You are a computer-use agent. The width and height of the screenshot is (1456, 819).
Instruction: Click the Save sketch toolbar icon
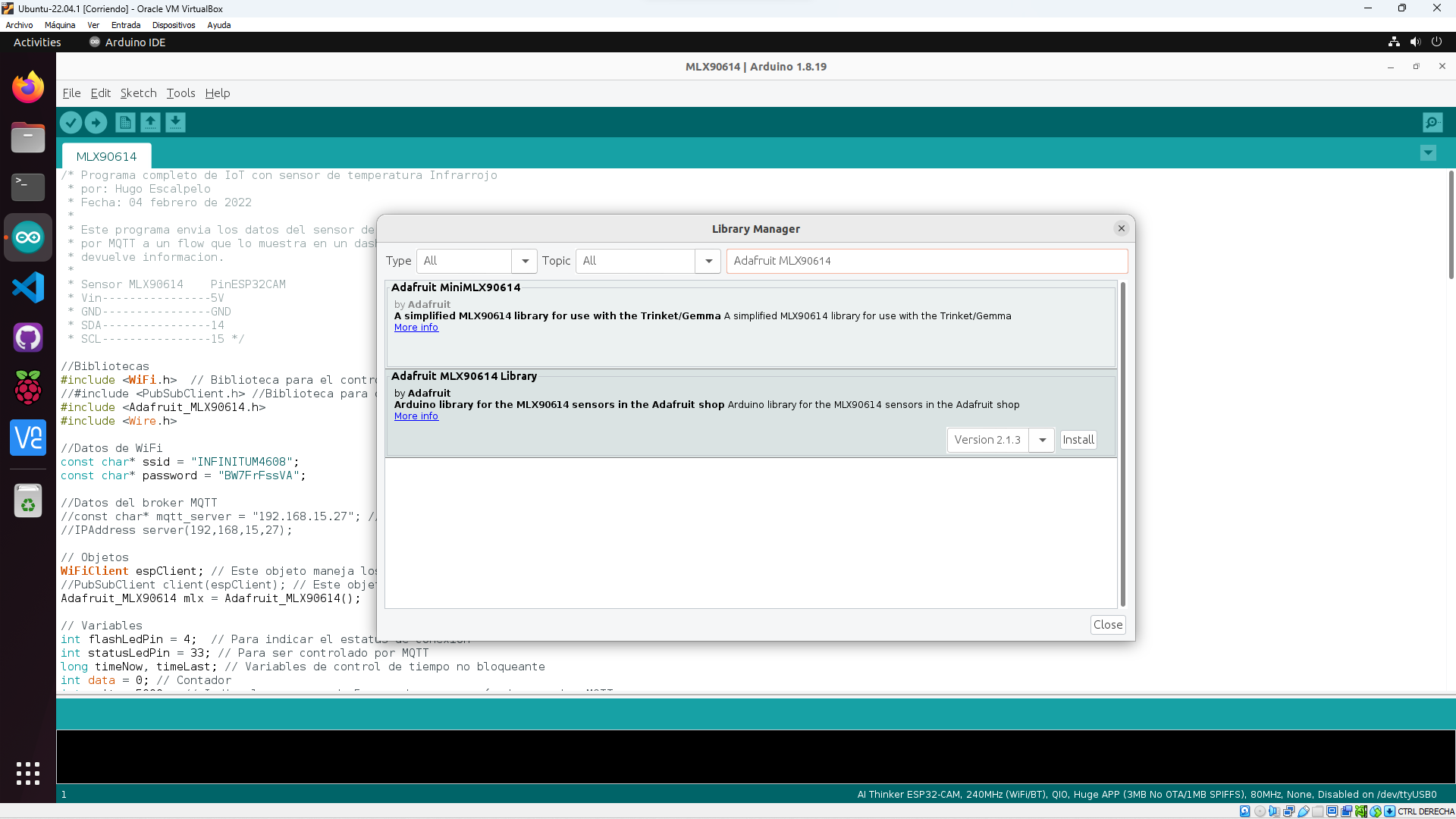[176, 122]
